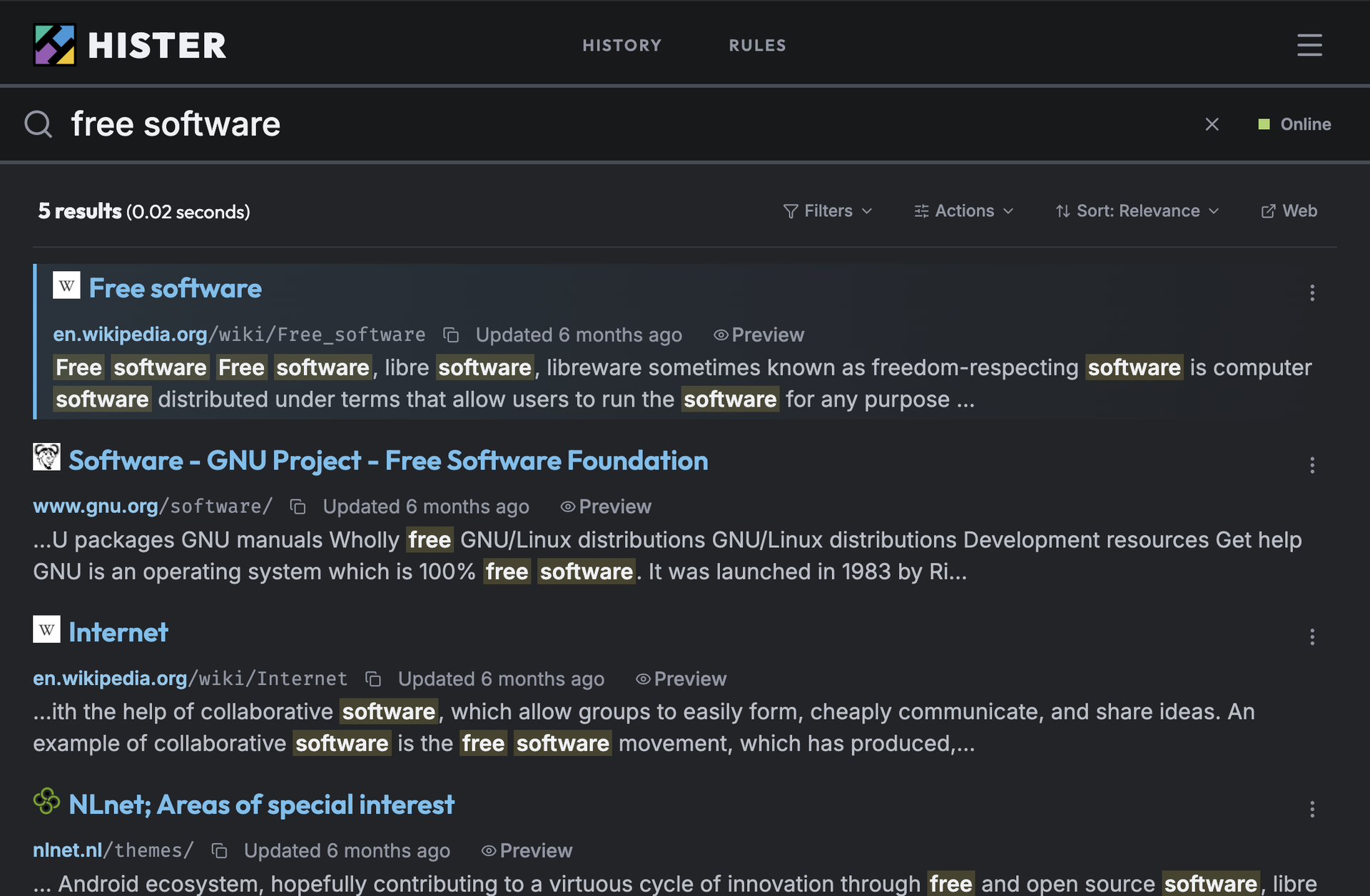Open the www.gnu.org/software/ URL link

[x=153, y=506]
